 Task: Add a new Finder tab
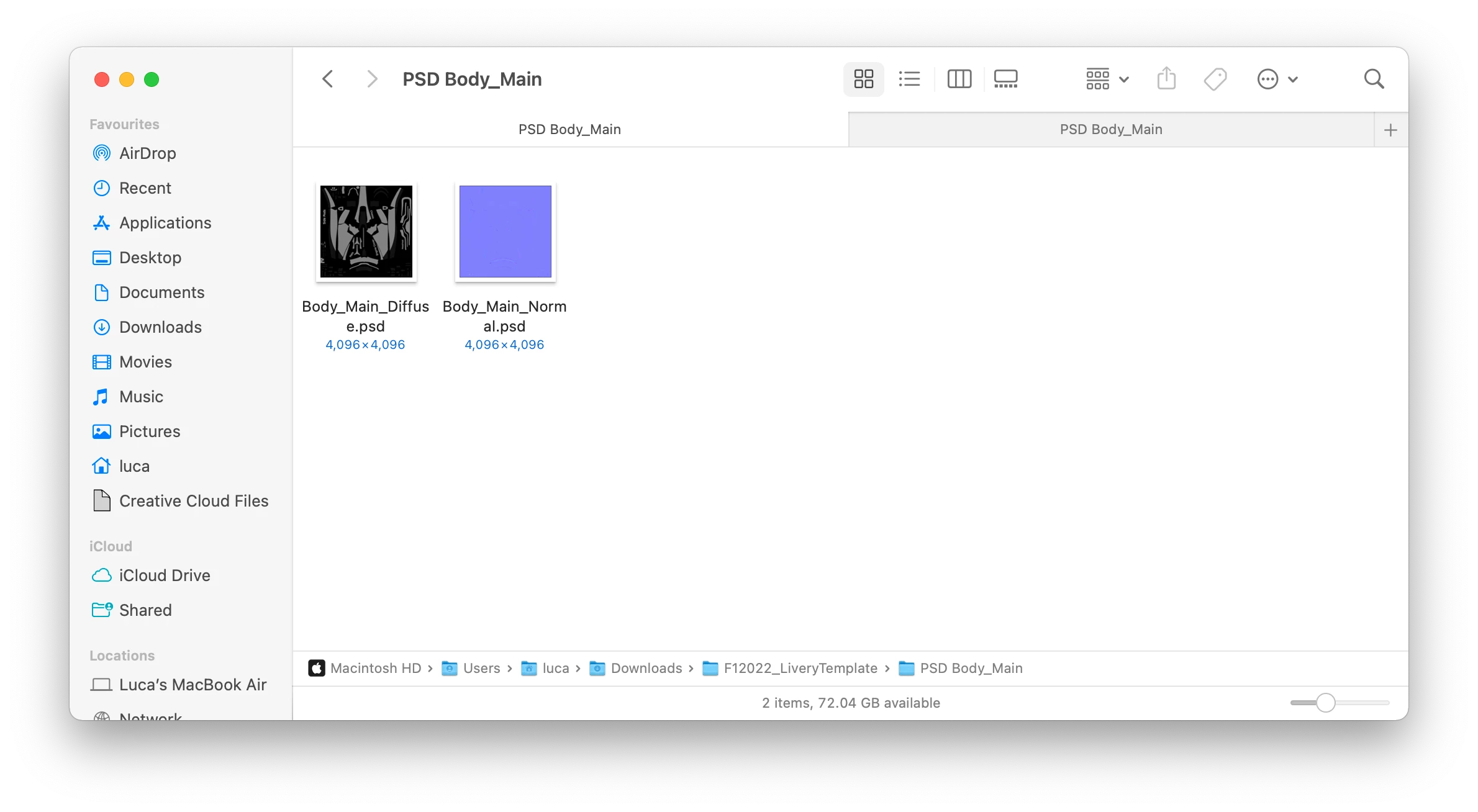click(1390, 130)
